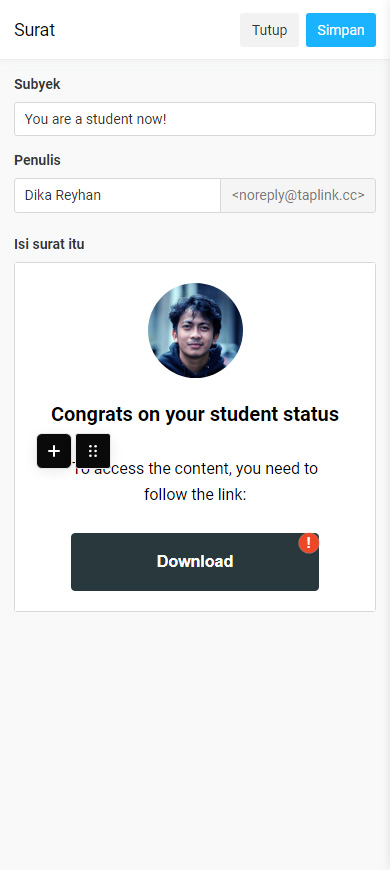Close the editor with Tutup button

click(x=270, y=30)
